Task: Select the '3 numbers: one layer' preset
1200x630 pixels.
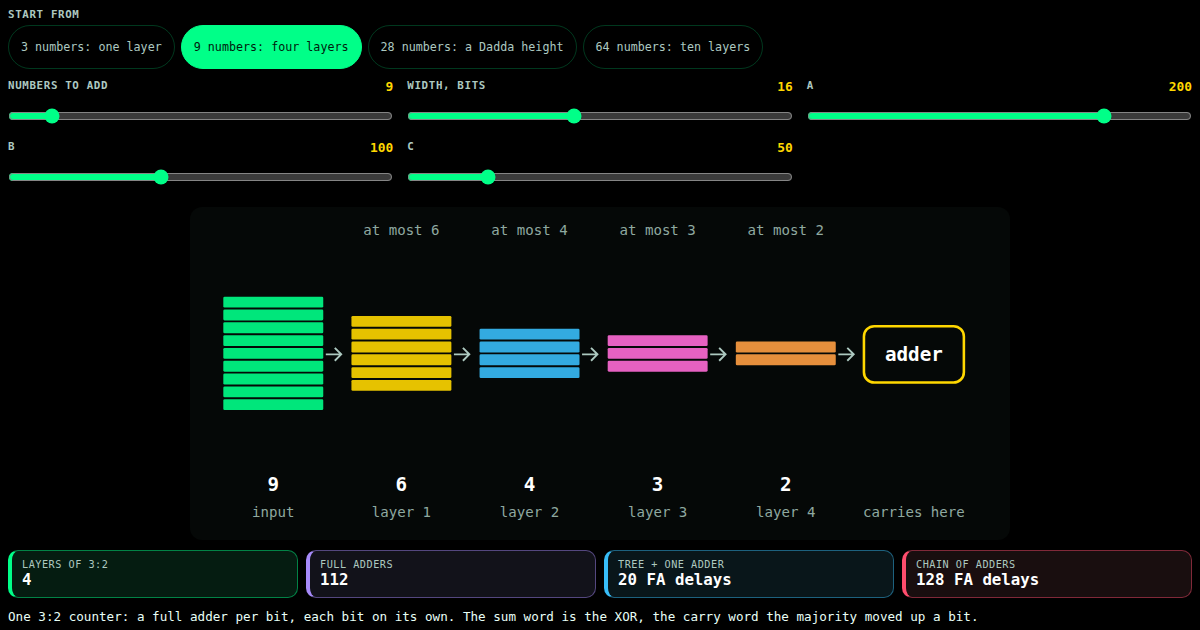Action: 91,47
